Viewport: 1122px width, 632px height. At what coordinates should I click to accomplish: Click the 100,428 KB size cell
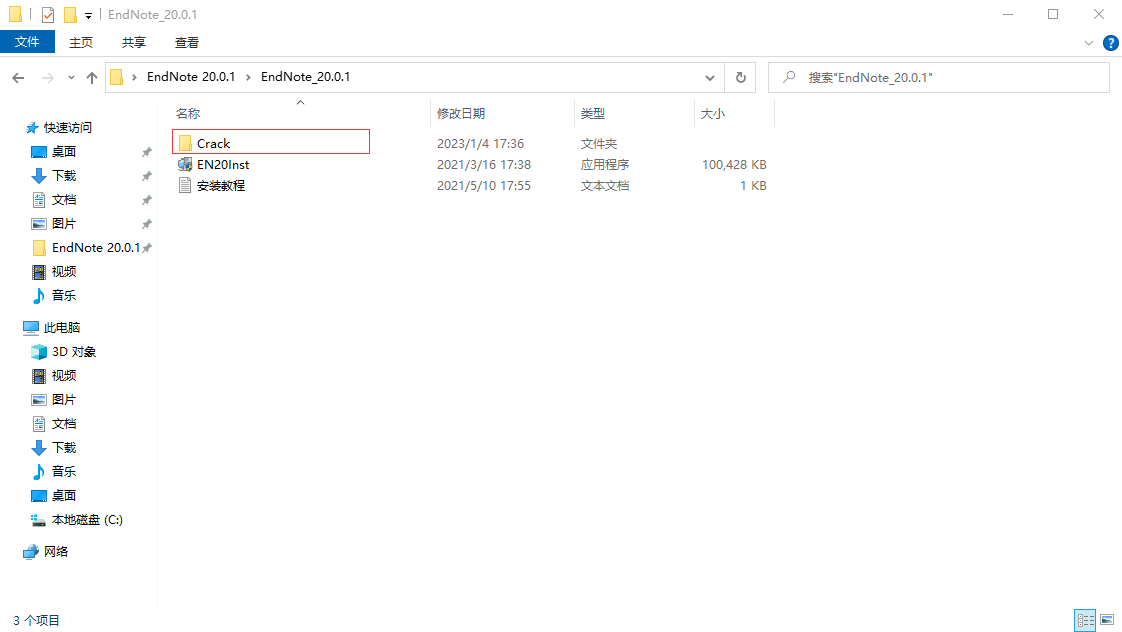coord(734,165)
